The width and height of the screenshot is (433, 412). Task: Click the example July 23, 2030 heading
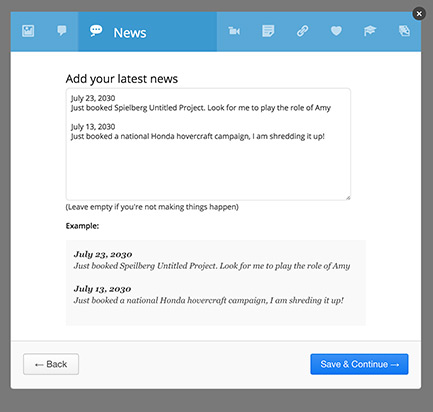[x=103, y=254]
